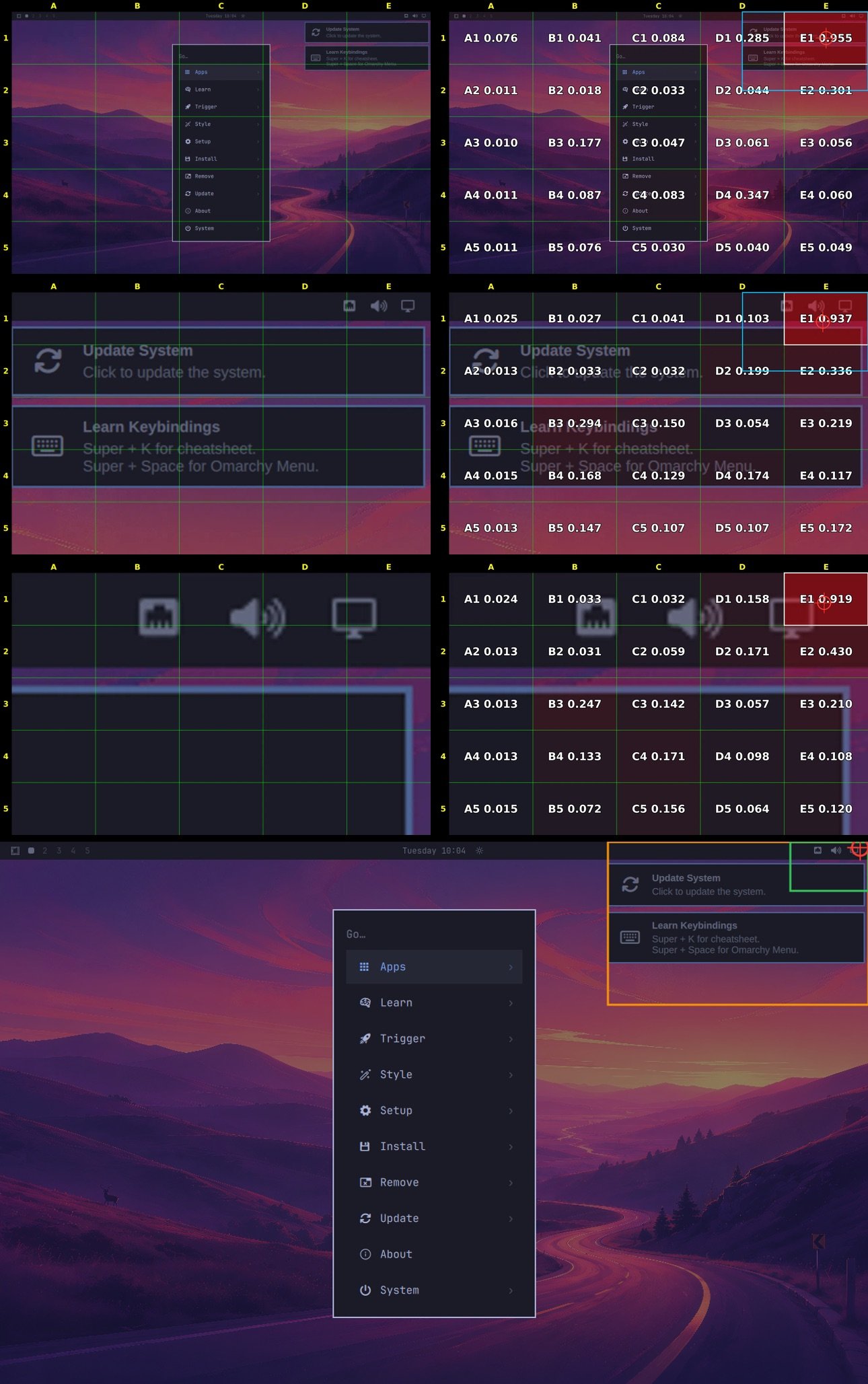
Task: Expand the Install submenu chevron
Action: [x=511, y=1146]
